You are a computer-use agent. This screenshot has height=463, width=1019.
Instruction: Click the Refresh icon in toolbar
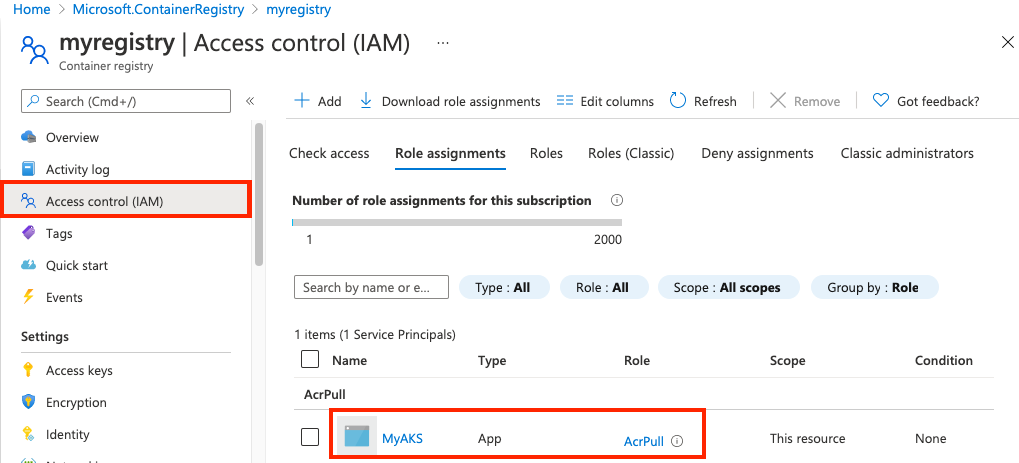[678, 100]
